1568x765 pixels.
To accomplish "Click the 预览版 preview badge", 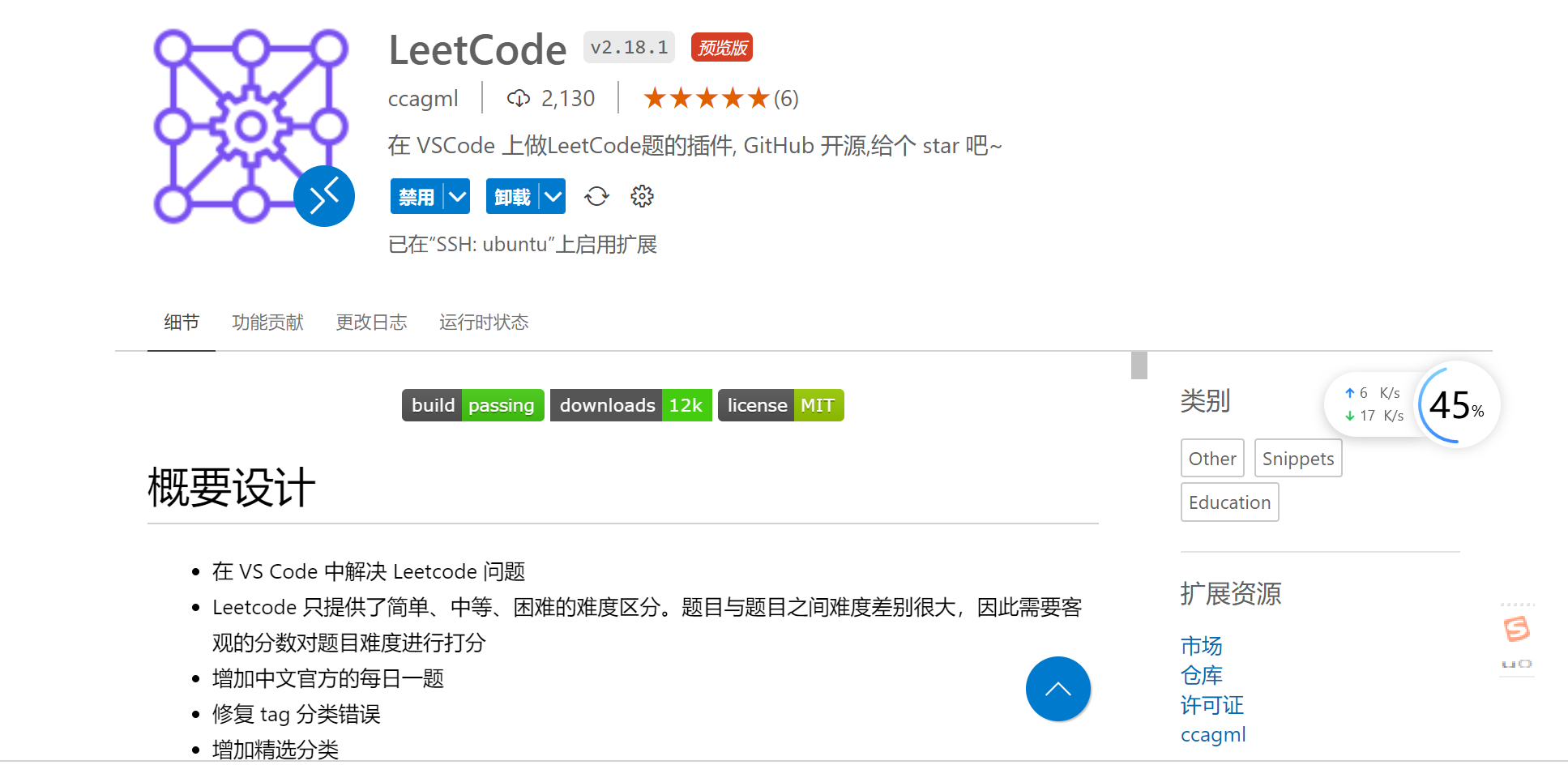I will [x=722, y=48].
